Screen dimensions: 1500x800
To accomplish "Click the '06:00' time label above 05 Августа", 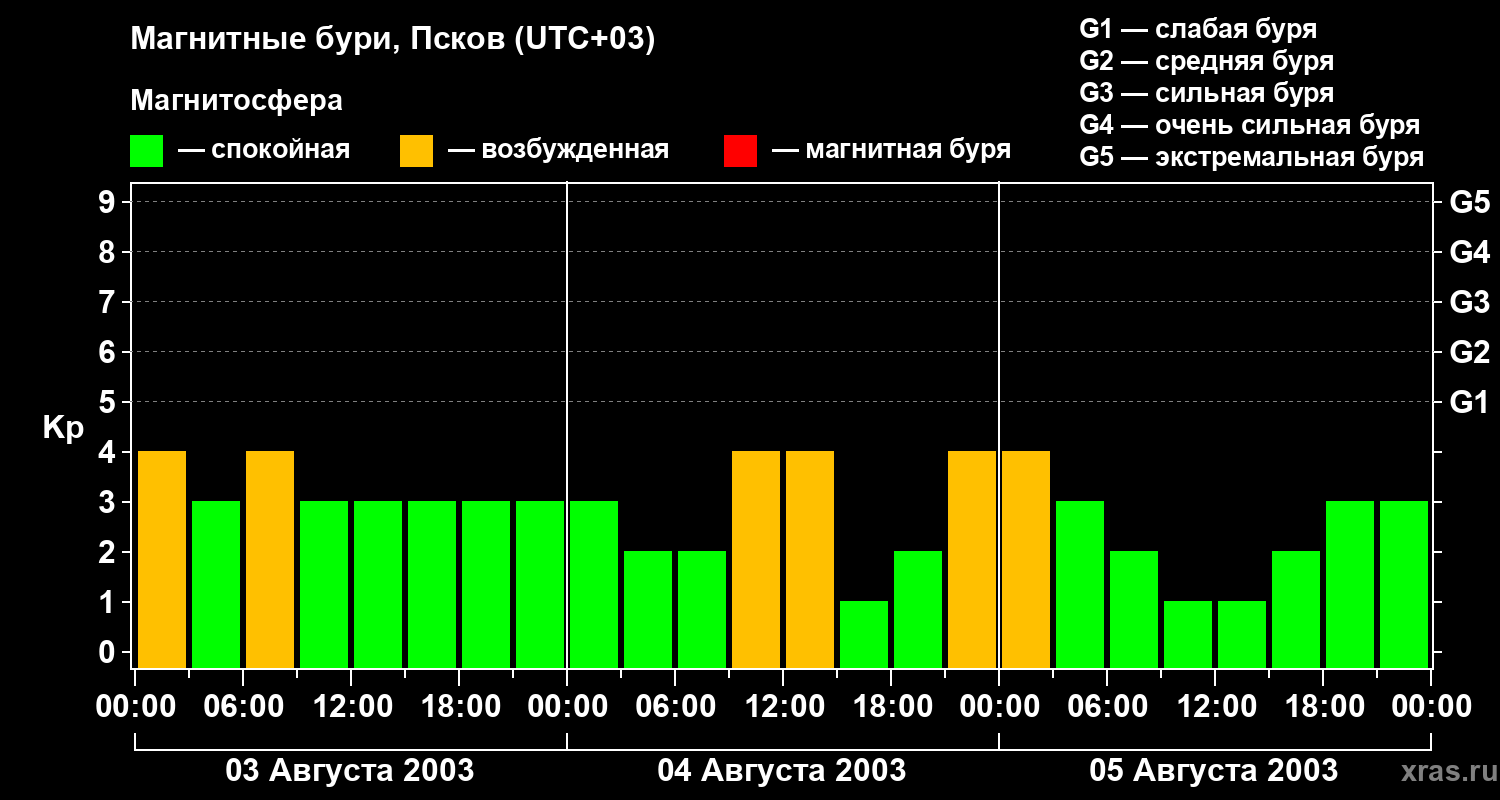I will click(1107, 706).
